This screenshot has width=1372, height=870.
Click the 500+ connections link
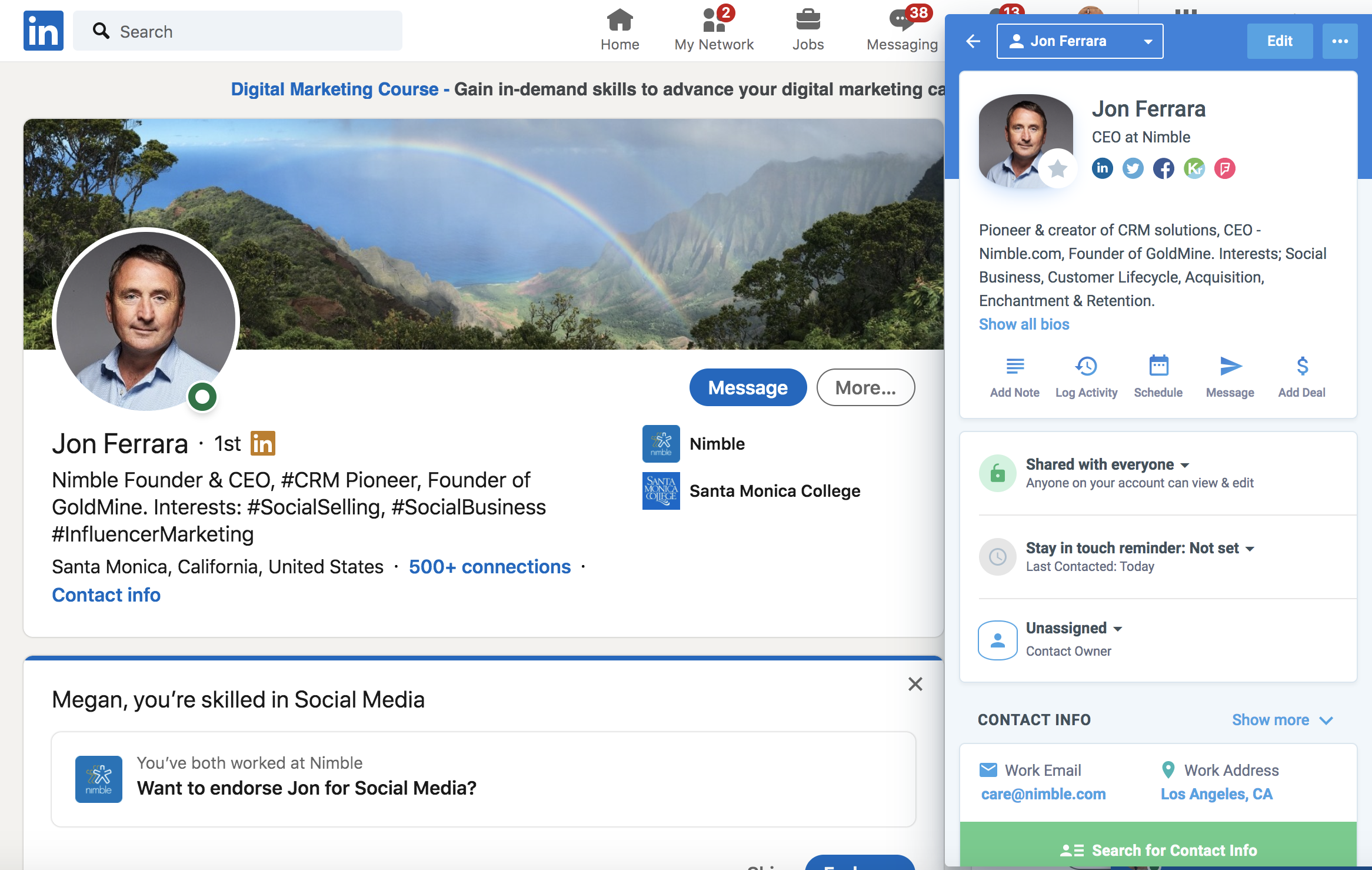(x=489, y=567)
